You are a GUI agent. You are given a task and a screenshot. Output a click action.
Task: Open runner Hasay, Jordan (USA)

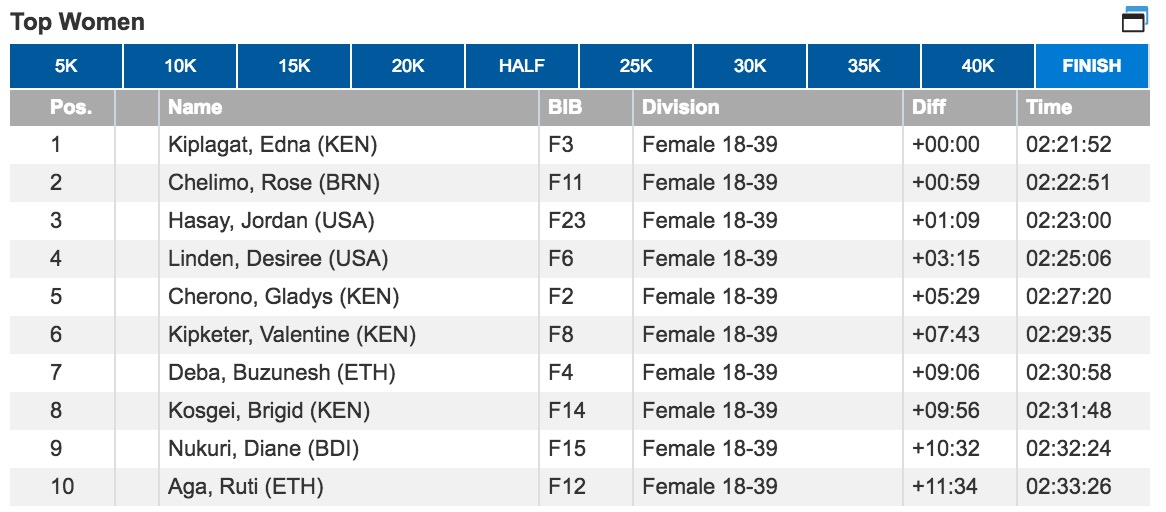pos(271,221)
